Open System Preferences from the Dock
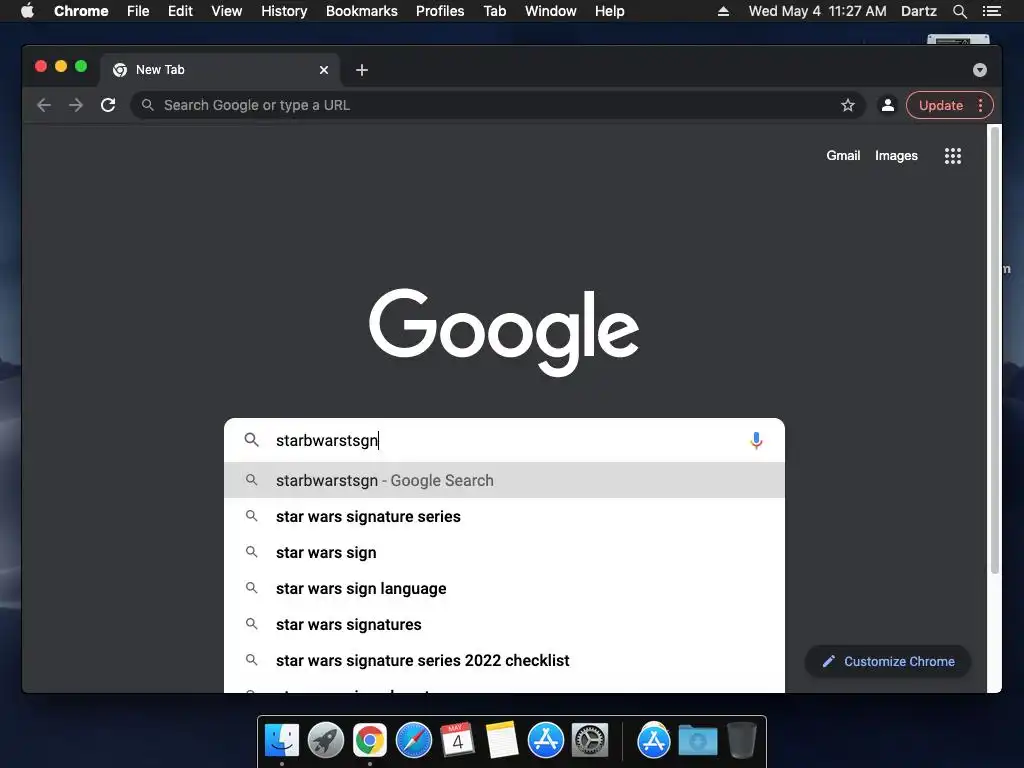The image size is (1024, 768). click(590, 741)
